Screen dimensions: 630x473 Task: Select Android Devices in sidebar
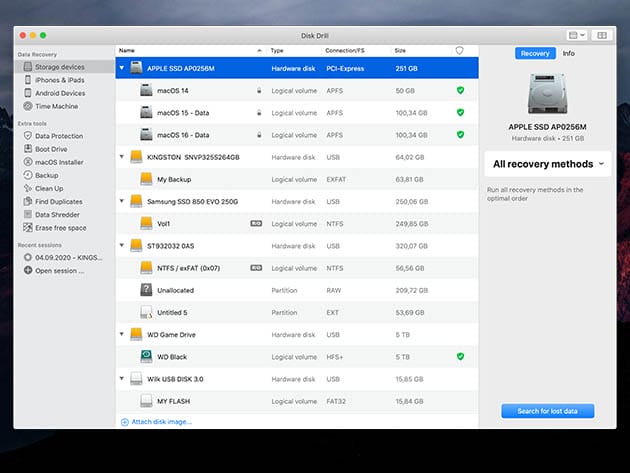60,92
